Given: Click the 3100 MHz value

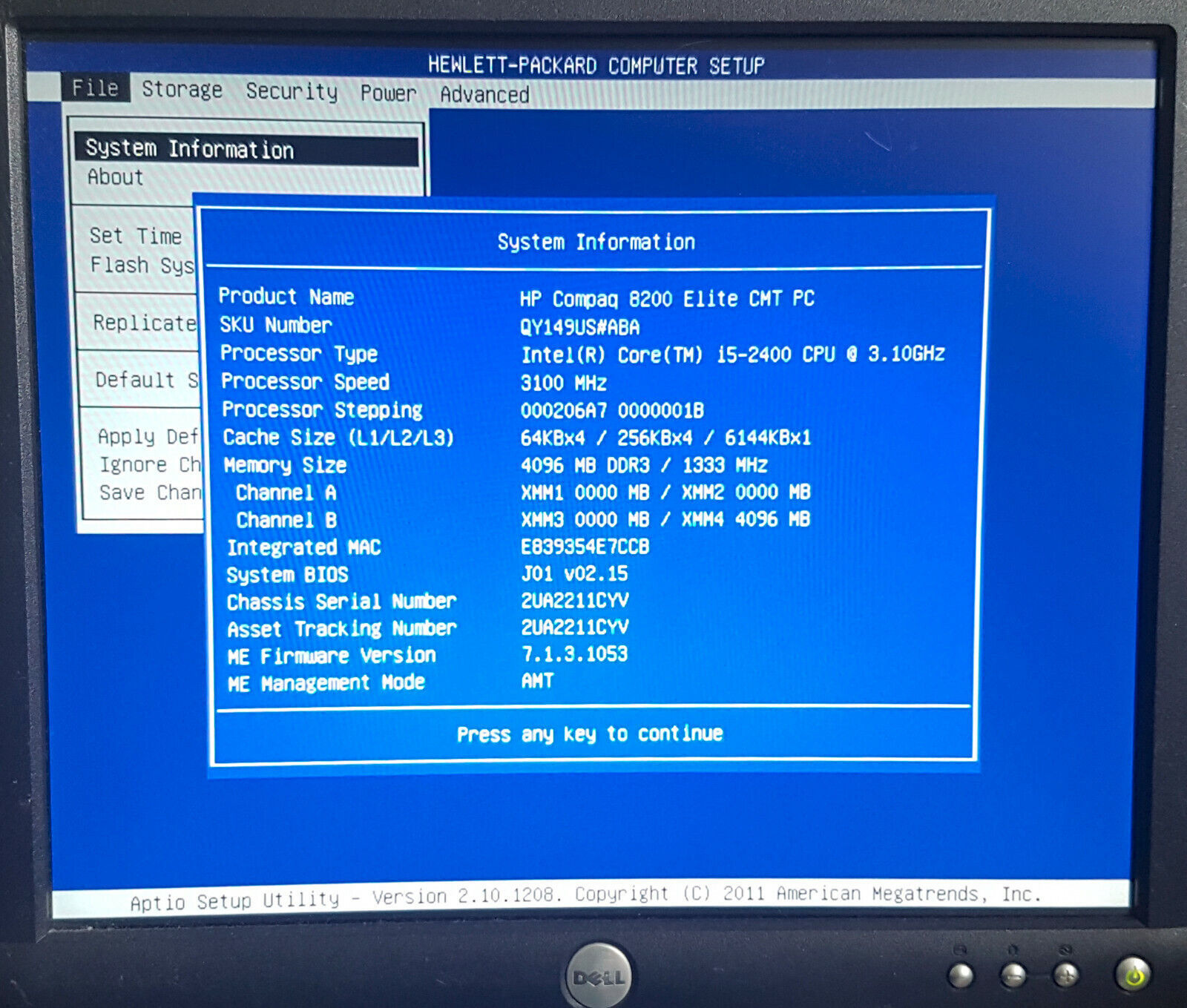Looking at the screenshot, I should click(x=564, y=383).
